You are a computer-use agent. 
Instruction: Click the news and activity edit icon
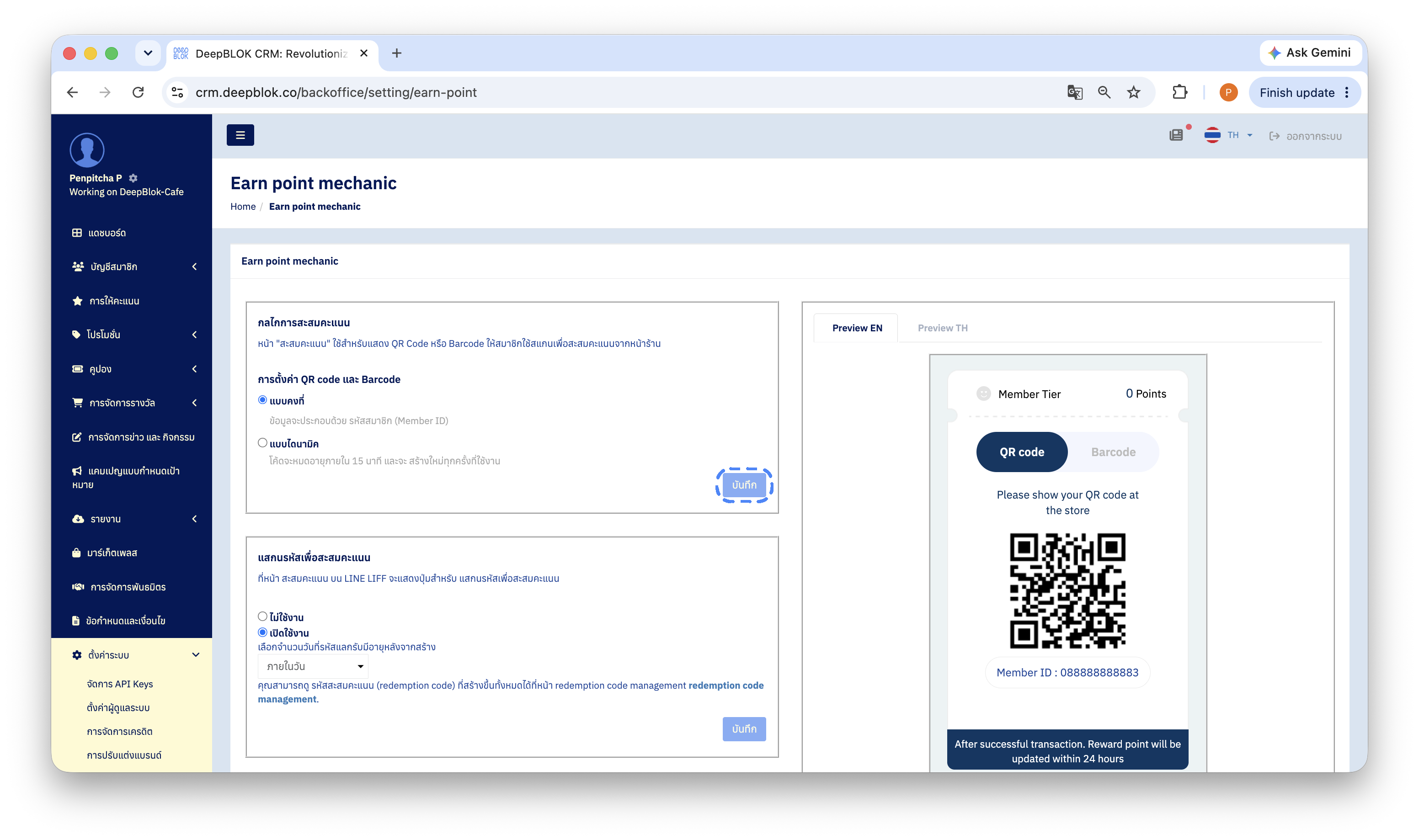click(77, 437)
